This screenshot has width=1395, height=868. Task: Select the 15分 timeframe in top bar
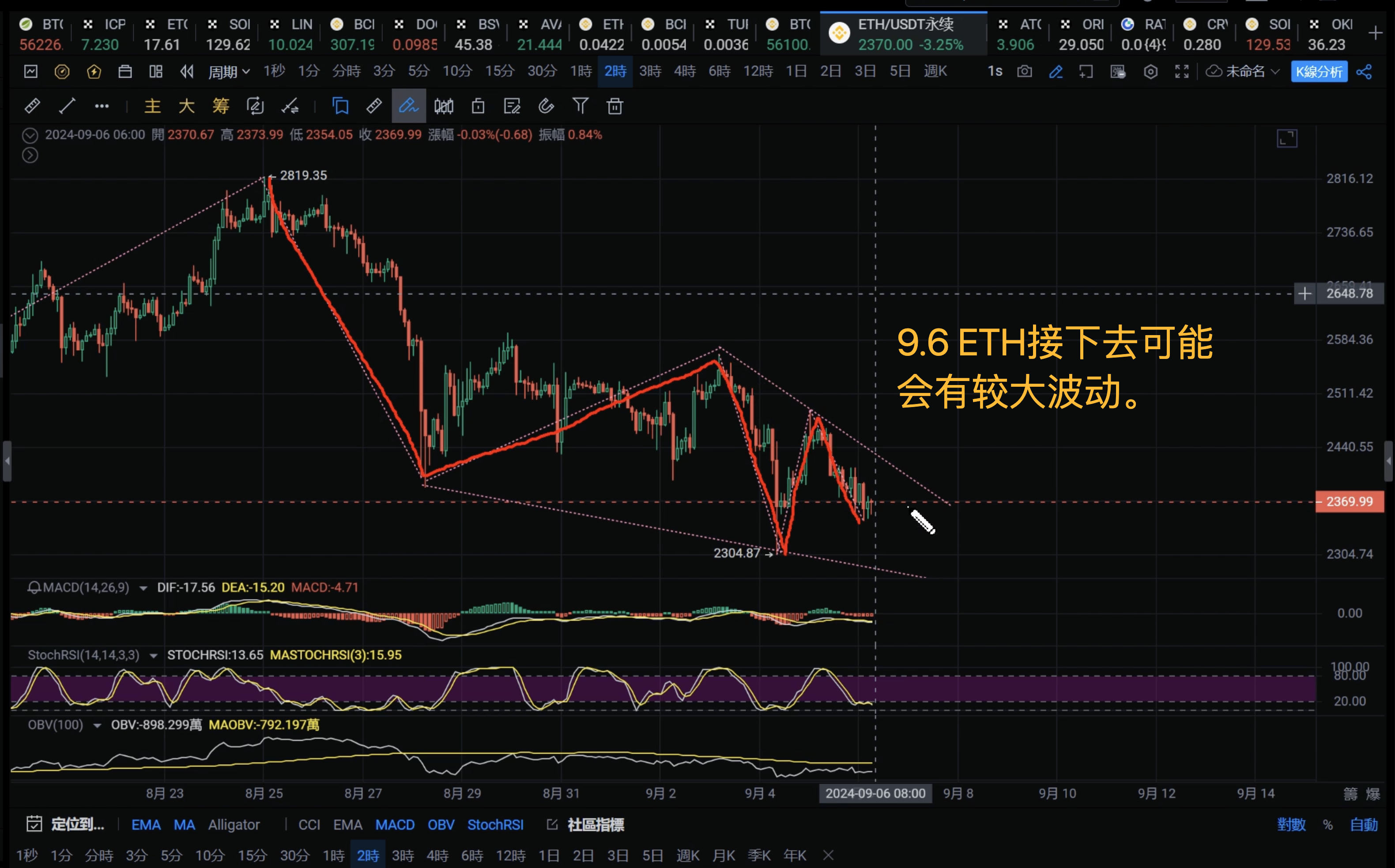click(499, 71)
